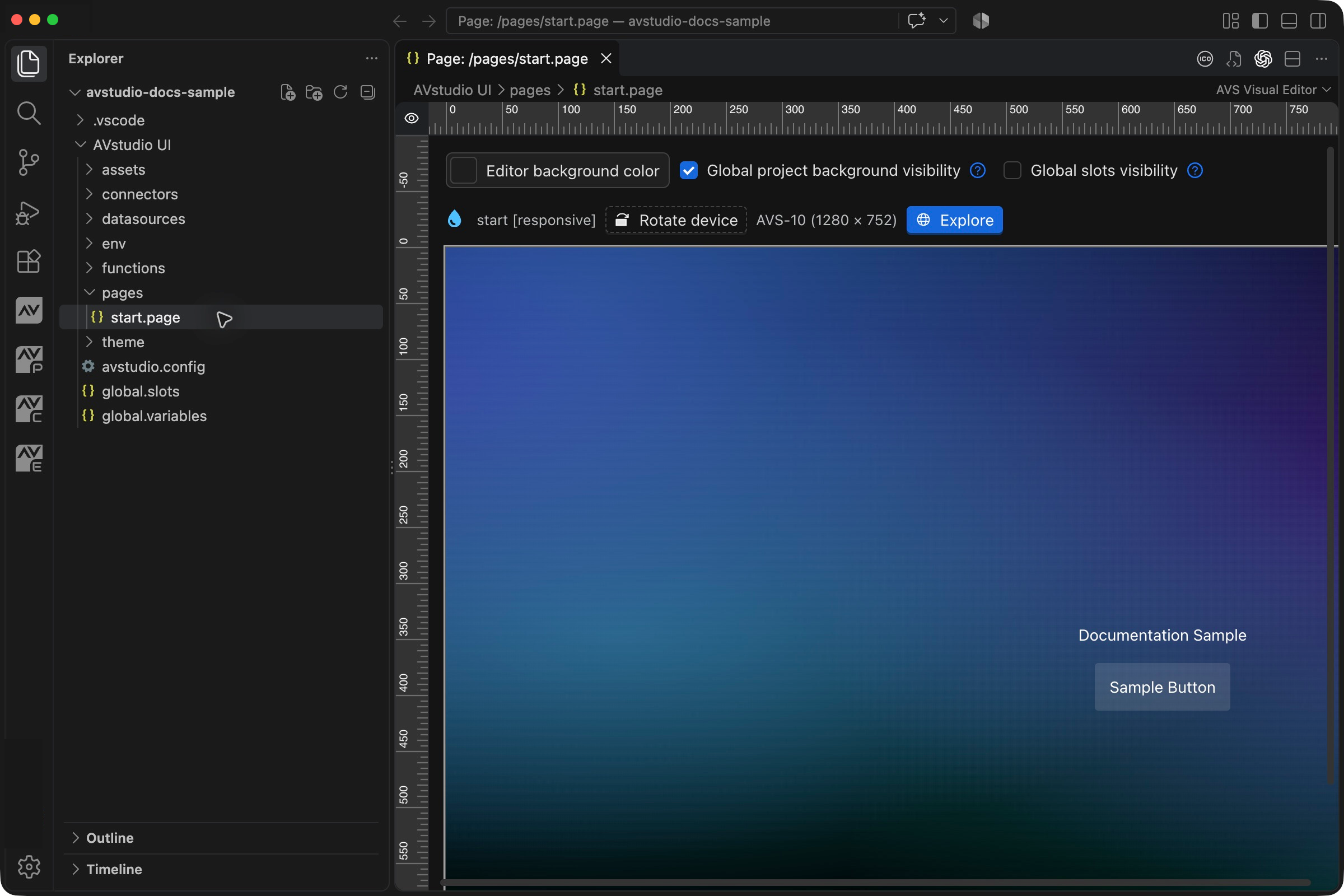
Task: Collapse all folders in Explorer
Action: pyautogui.click(x=367, y=92)
